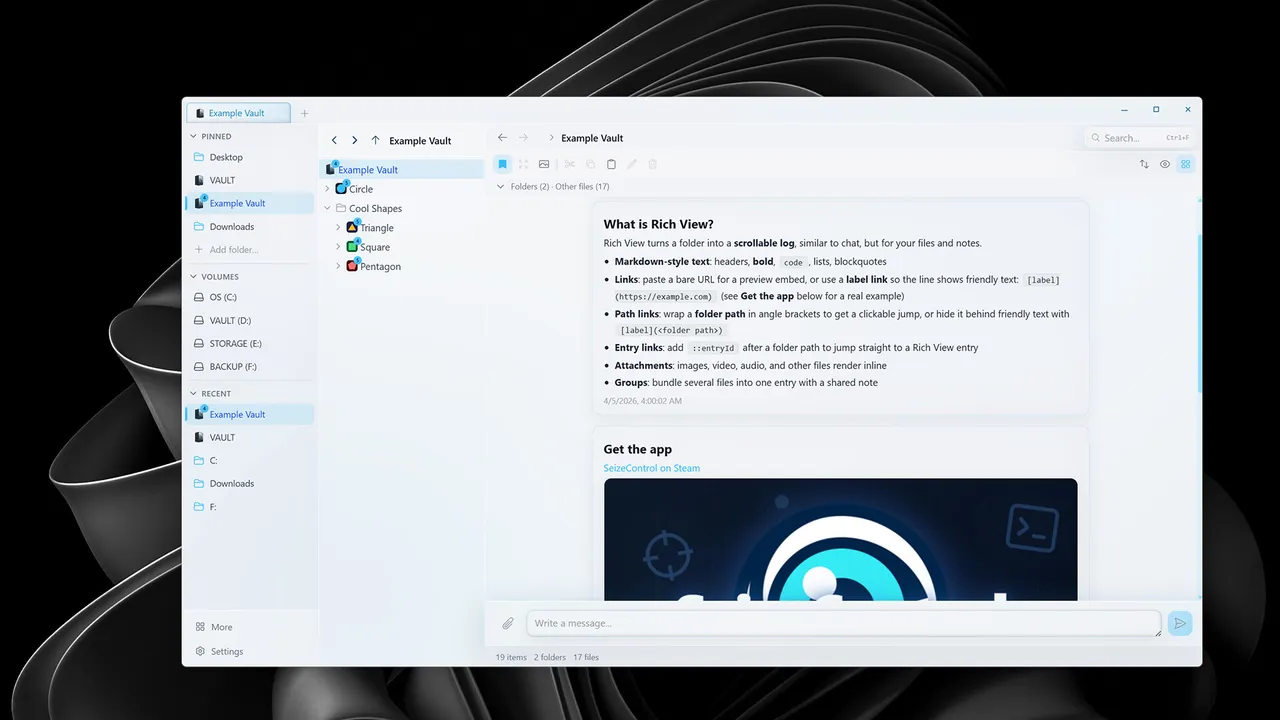Open the SeizeControl on Steam link
This screenshot has height=720, width=1280.
coord(651,468)
